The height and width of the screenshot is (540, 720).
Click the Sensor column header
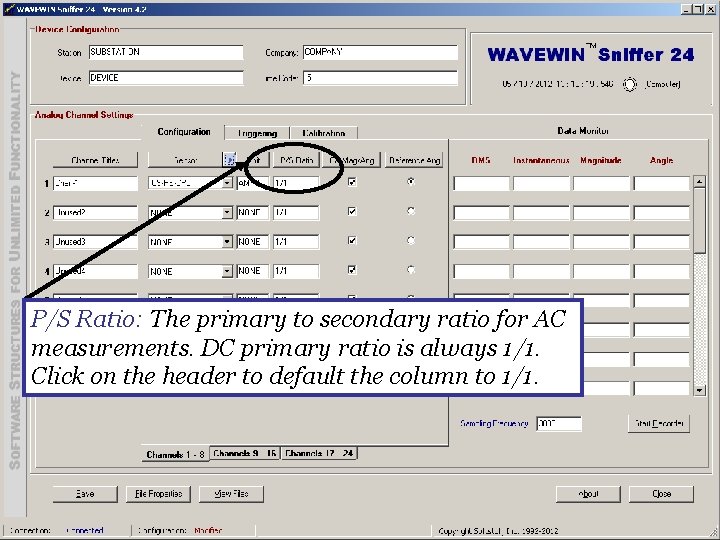(185, 160)
